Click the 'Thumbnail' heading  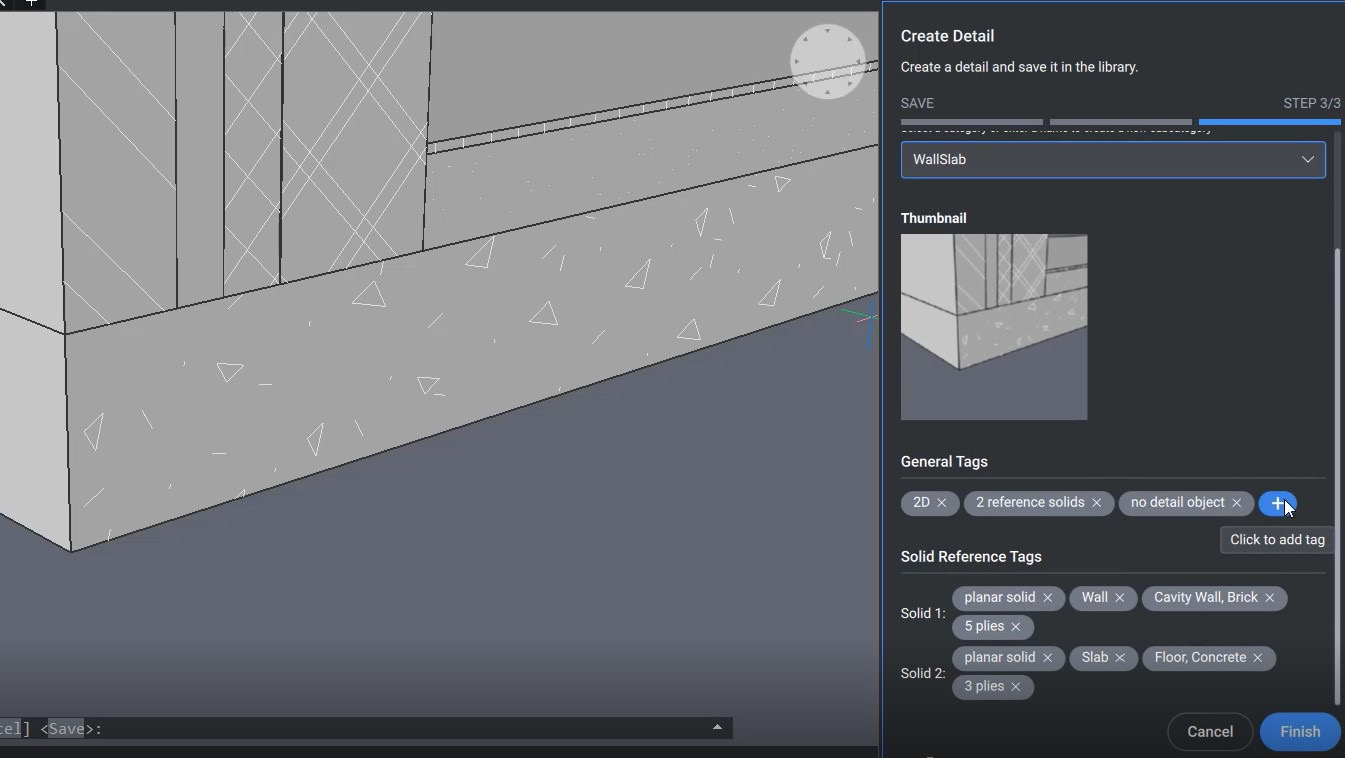point(934,218)
